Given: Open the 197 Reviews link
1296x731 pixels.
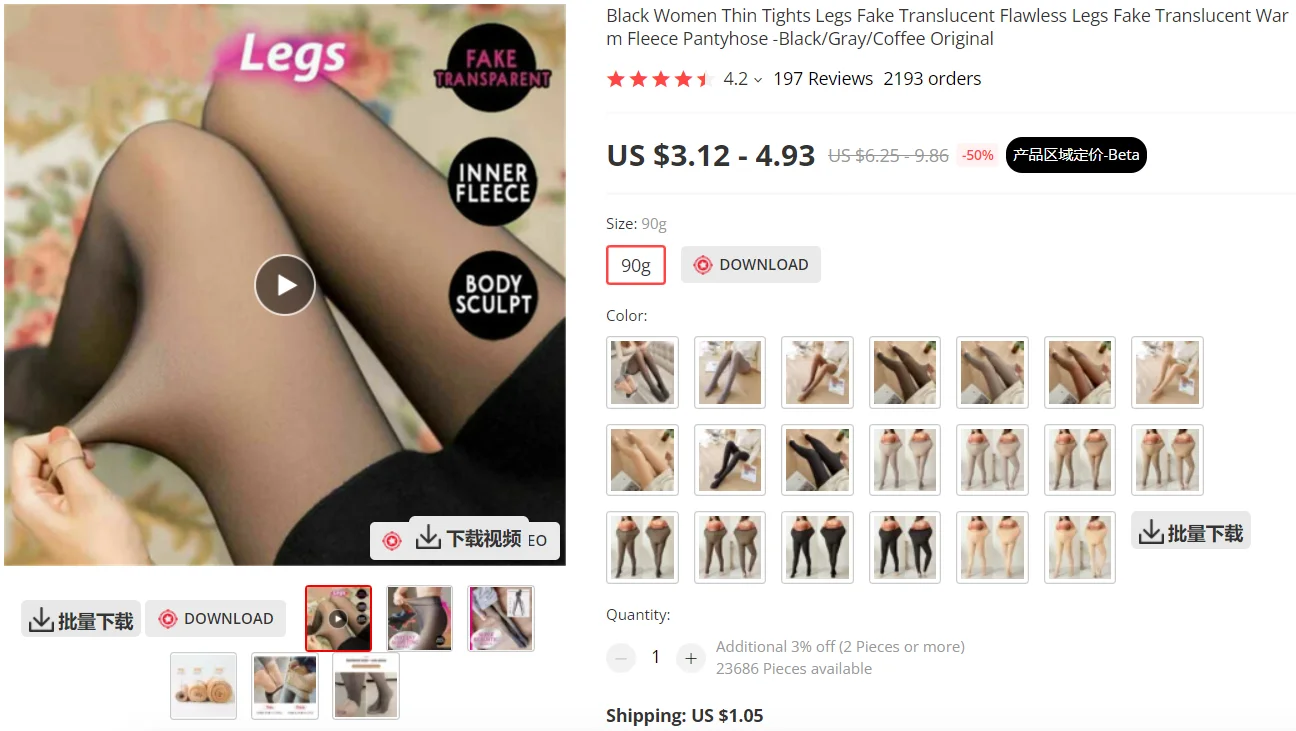Looking at the screenshot, I should tap(823, 79).
